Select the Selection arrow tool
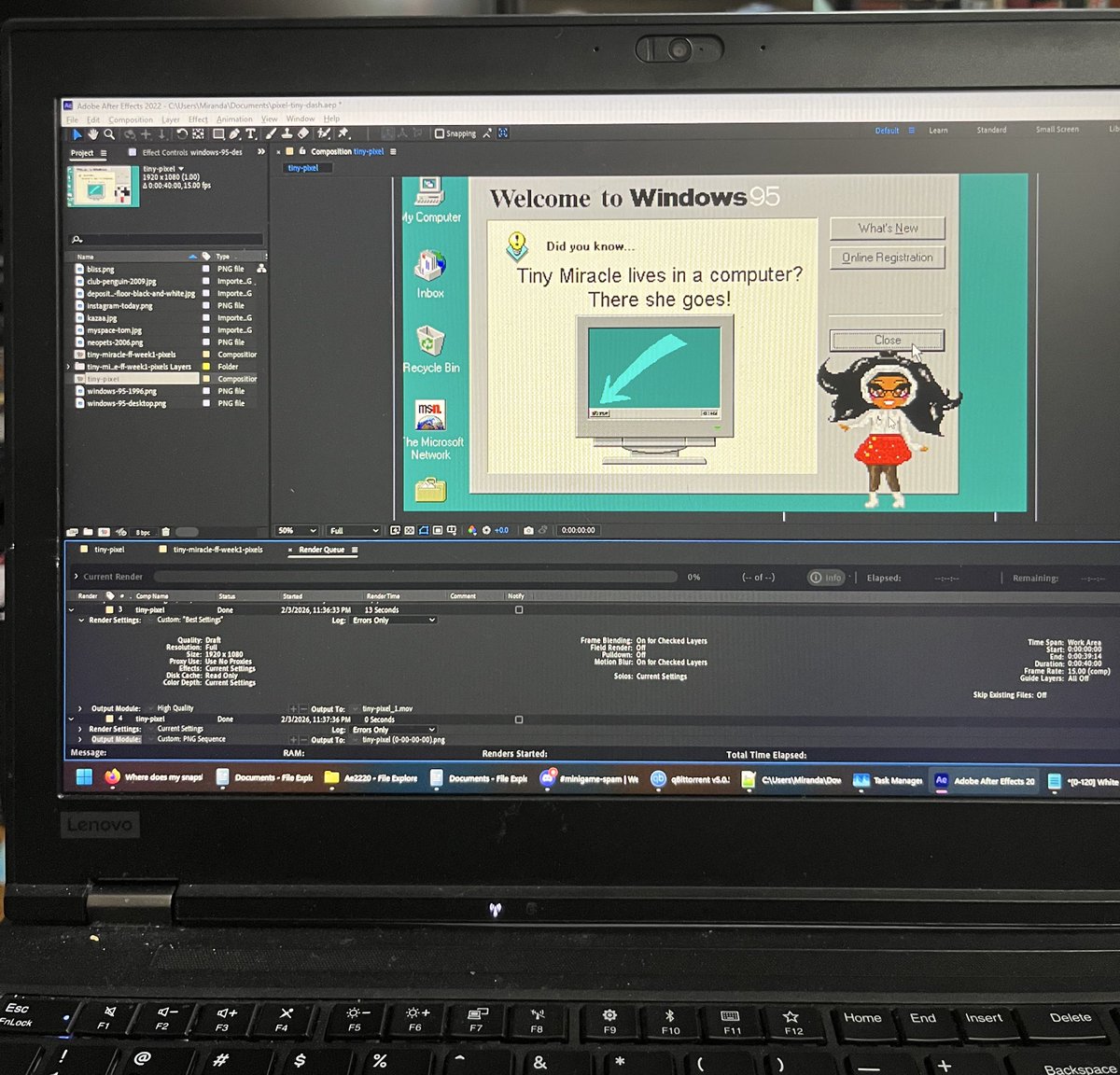This screenshot has height=1075, width=1120. 77,134
